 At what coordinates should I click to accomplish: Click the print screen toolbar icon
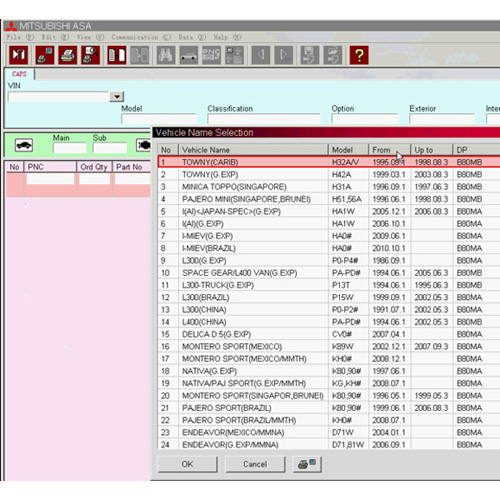[x=44, y=55]
